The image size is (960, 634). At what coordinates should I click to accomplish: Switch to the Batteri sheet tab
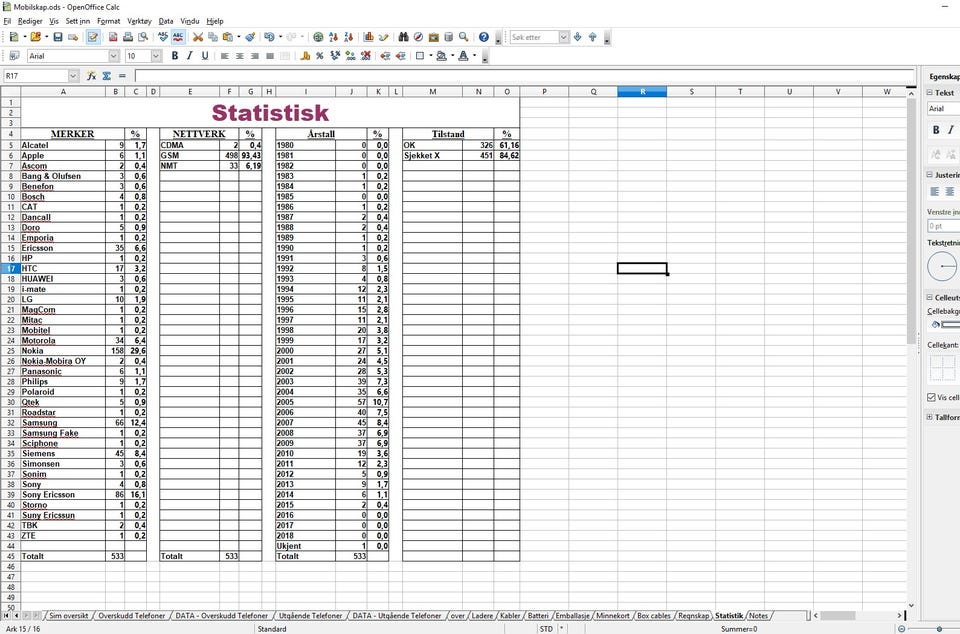tap(538, 616)
